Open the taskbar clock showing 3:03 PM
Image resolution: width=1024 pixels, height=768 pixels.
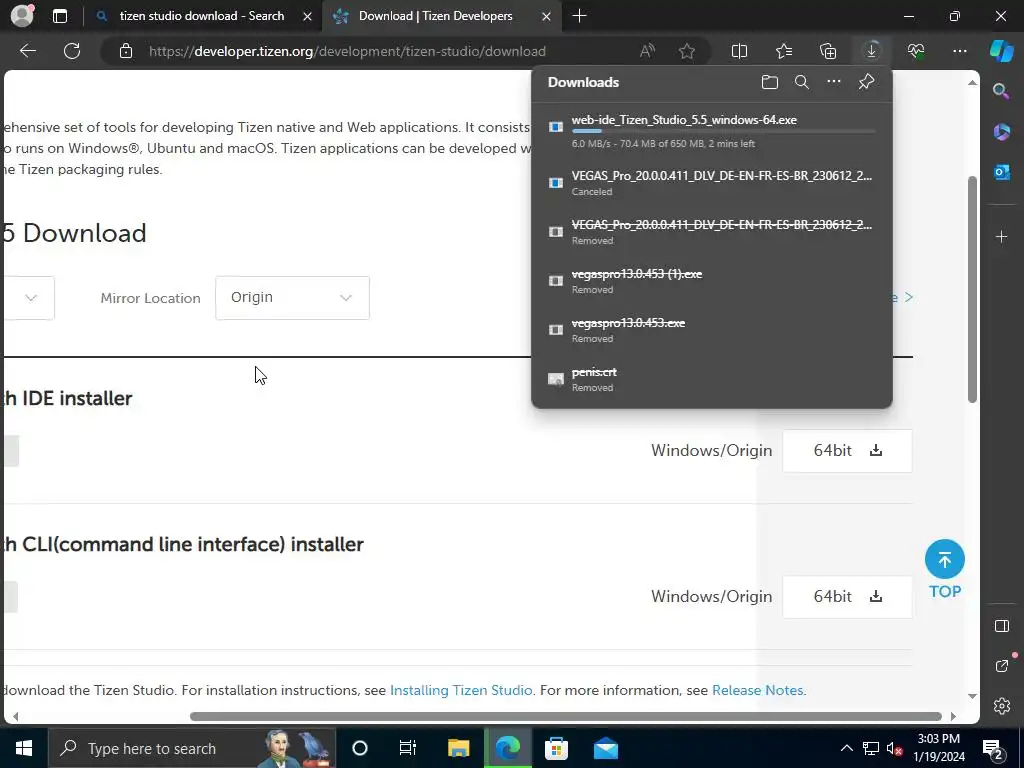938,748
